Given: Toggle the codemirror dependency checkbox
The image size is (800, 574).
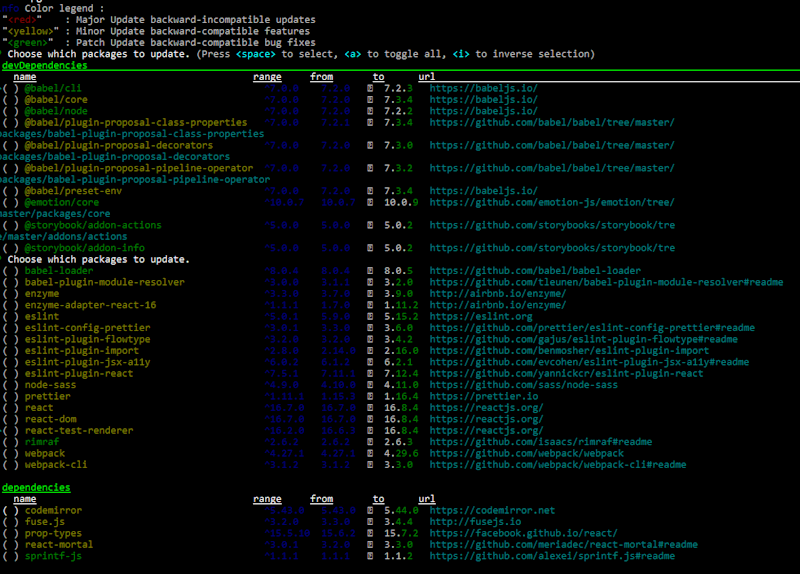Looking at the screenshot, I should [11, 510].
